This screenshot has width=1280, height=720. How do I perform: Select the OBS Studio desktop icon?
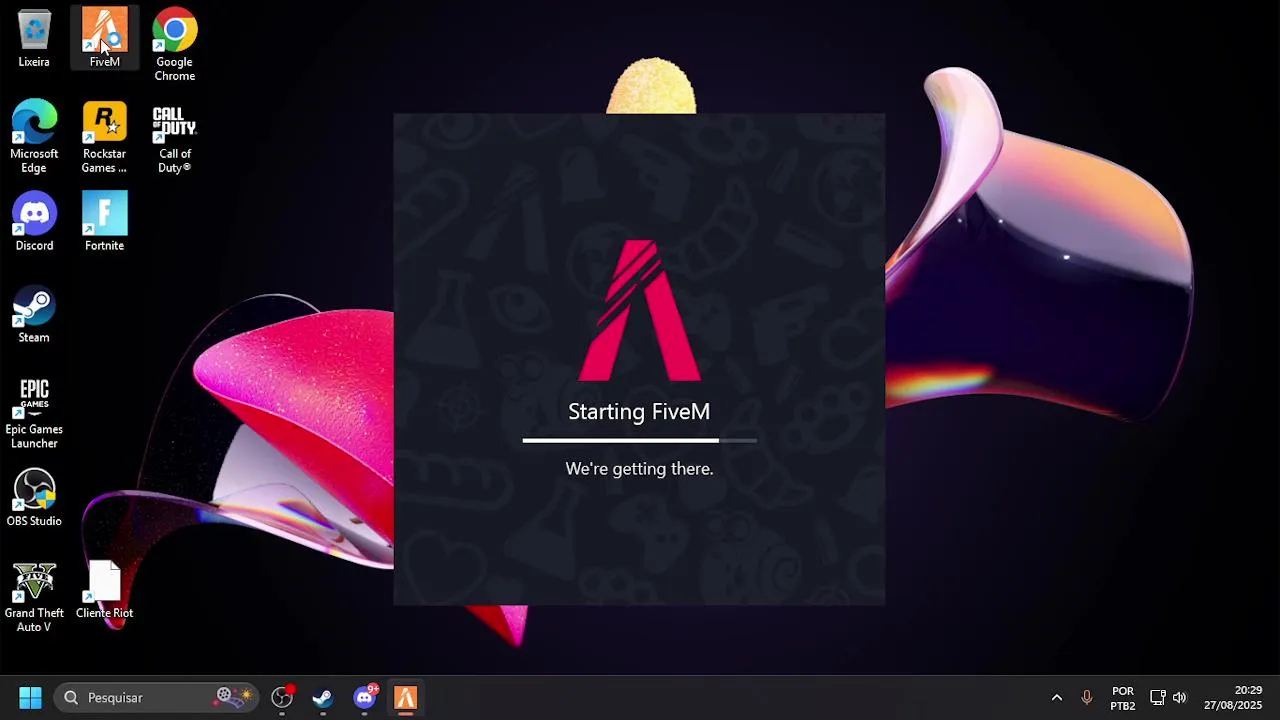(34, 498)
